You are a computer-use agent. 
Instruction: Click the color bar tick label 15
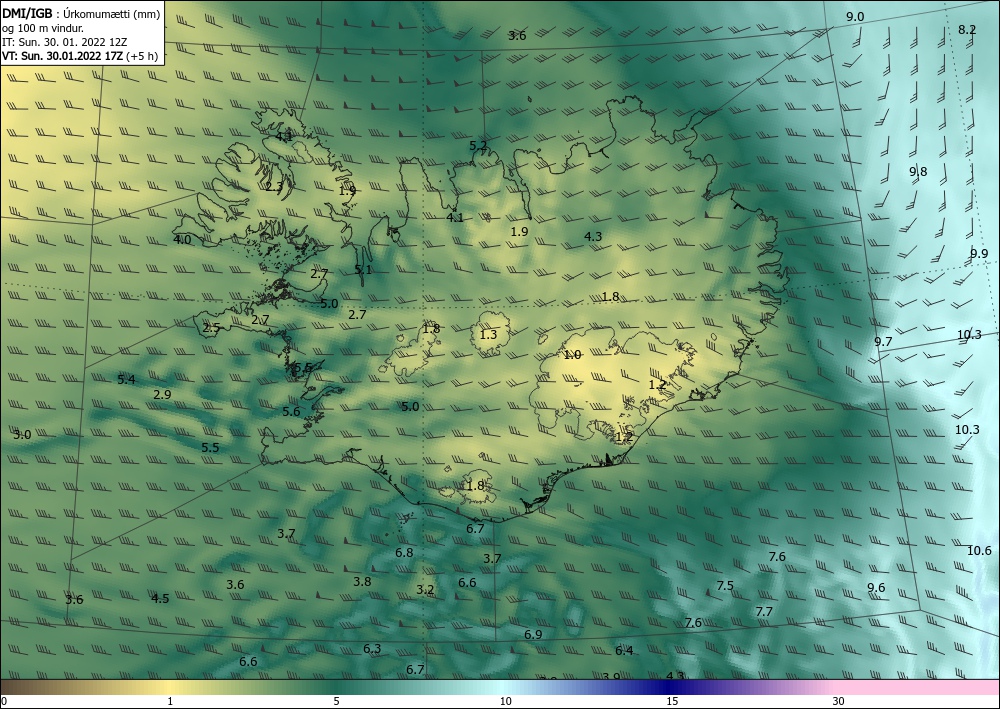(672, 701)
